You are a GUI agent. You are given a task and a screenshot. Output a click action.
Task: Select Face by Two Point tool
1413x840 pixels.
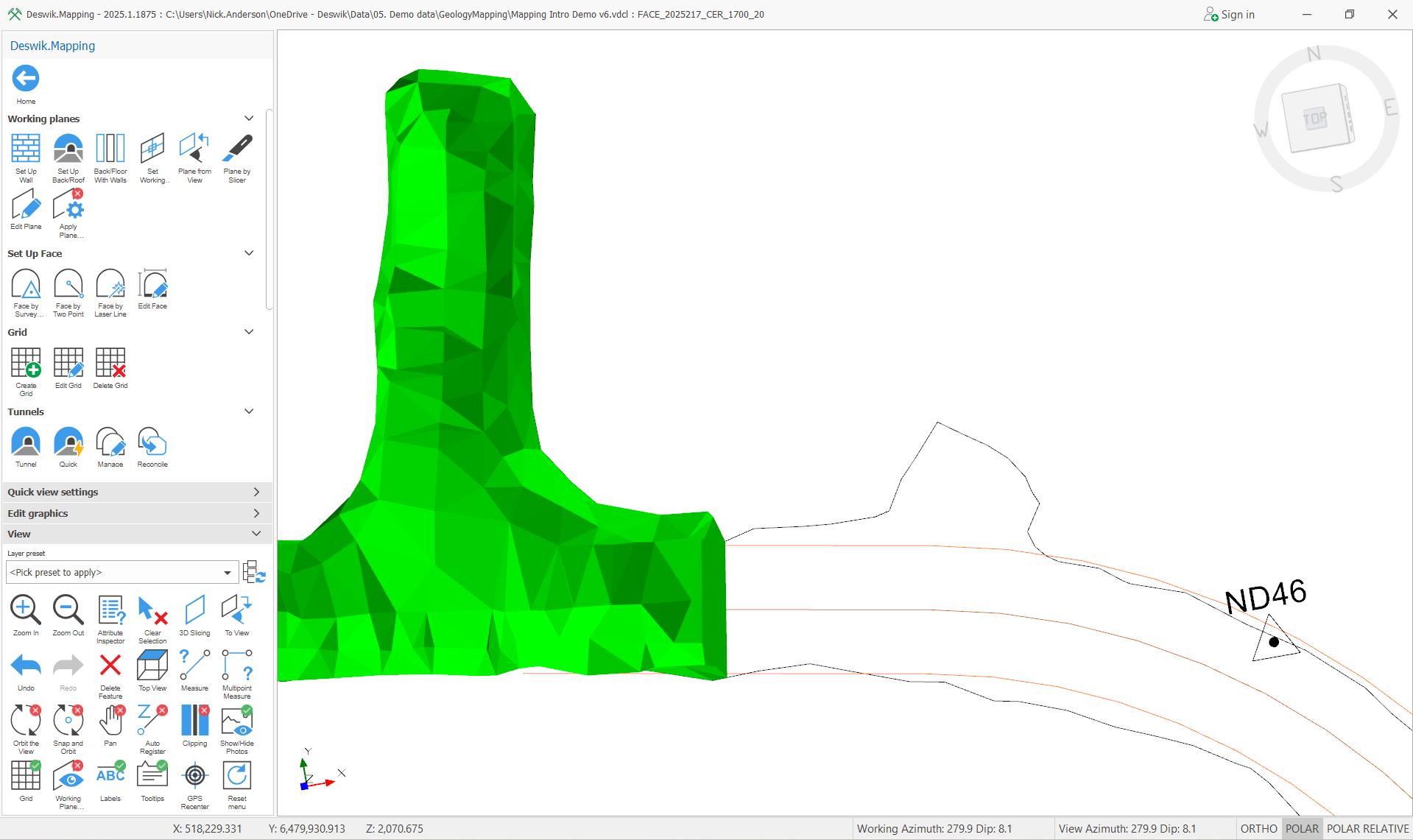pyautogui.click(x=68, y=292)
